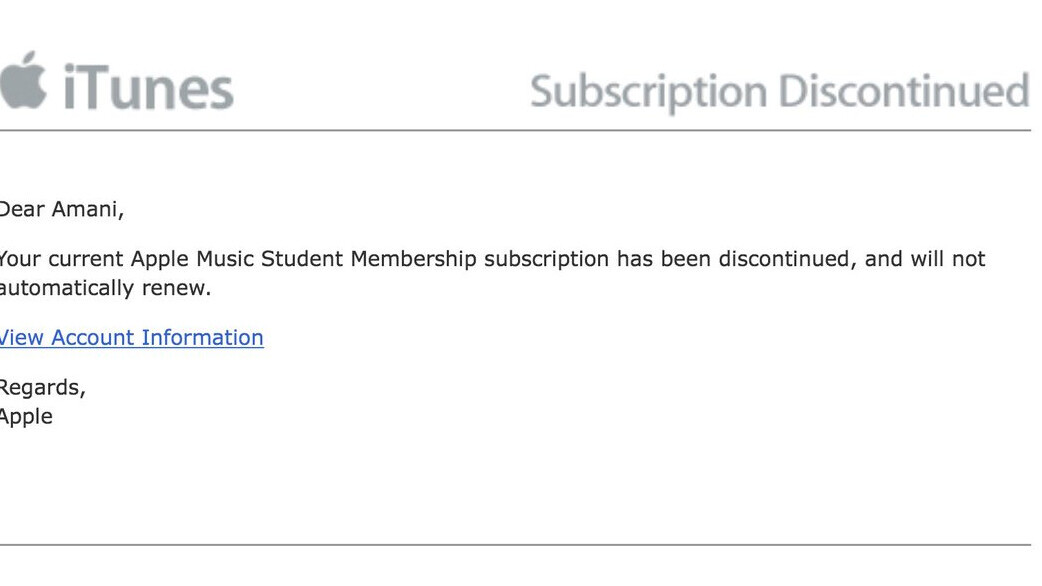Click the "Apple" signature below Regards
Image resolution: width=1042 pixels, height=586 pixels.
[26, 417]
